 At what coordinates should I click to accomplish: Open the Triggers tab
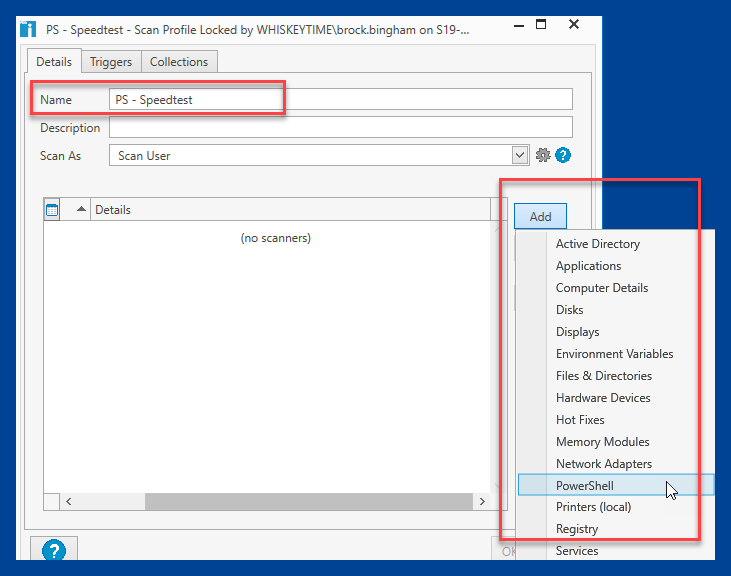coord(111,62)
